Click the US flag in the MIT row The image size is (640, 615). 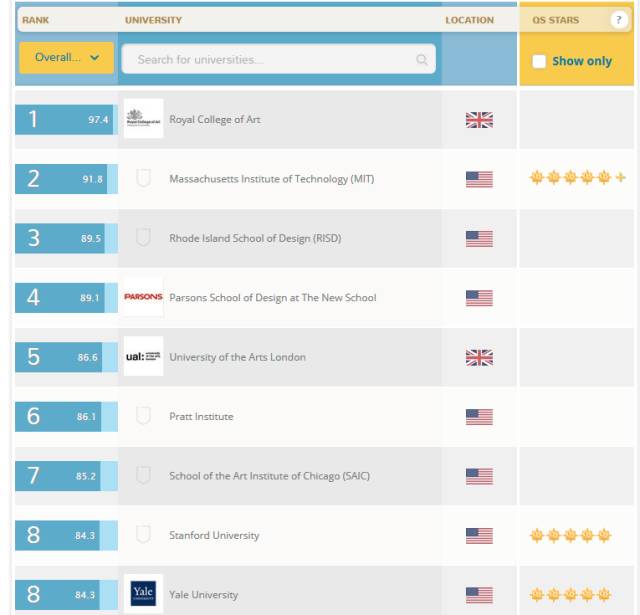point(479,180)
